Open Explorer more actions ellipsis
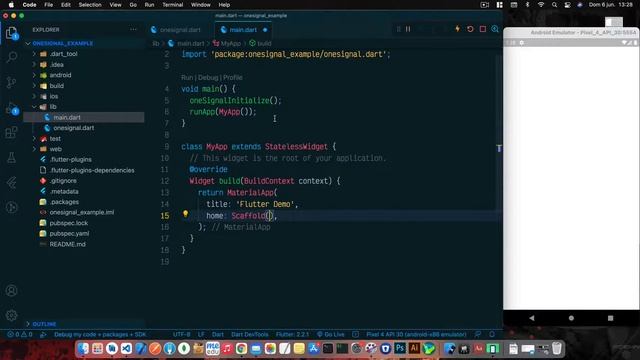The width and height of the screenshot is (640, 360). point(133,29)
